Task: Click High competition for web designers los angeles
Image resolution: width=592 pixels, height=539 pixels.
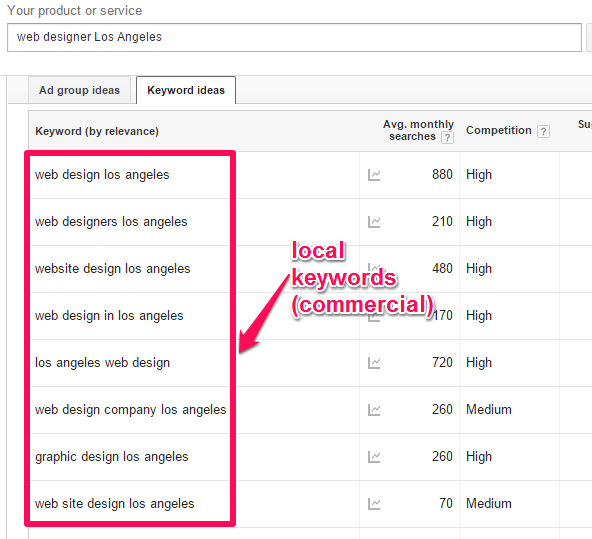Action: (x=479, y=222)
